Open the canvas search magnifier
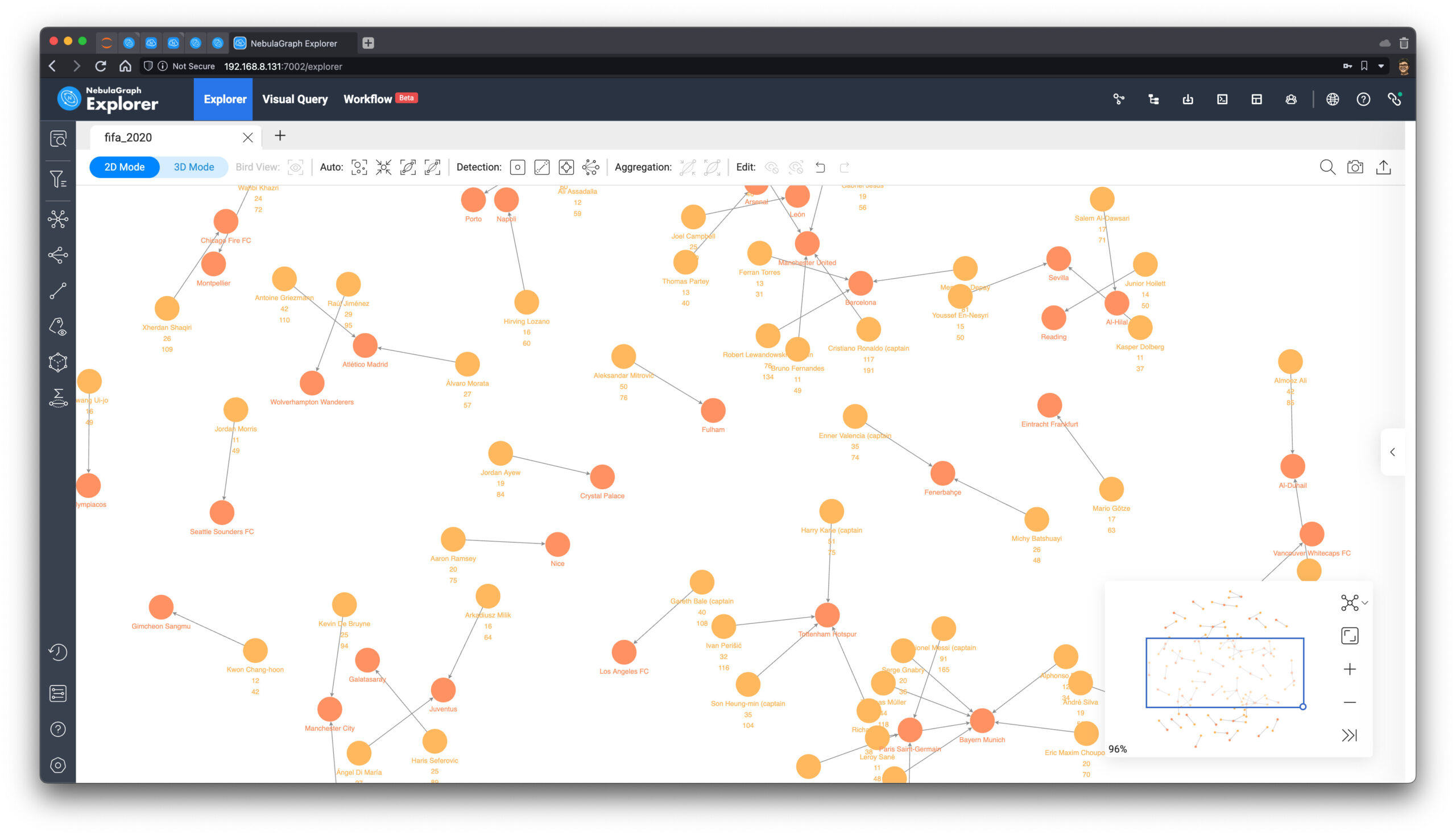 [x=1327, y=167]
